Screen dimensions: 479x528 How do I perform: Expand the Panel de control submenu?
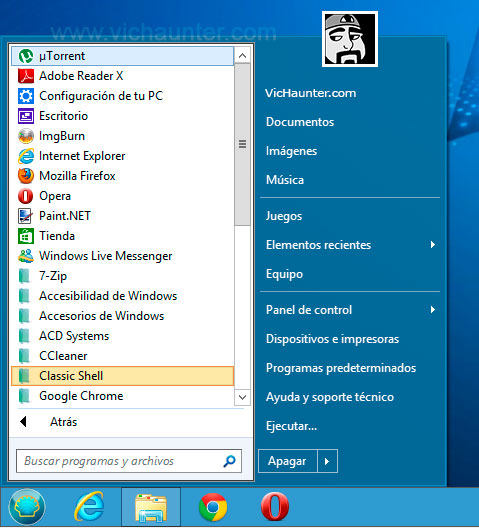click(350, 310)
